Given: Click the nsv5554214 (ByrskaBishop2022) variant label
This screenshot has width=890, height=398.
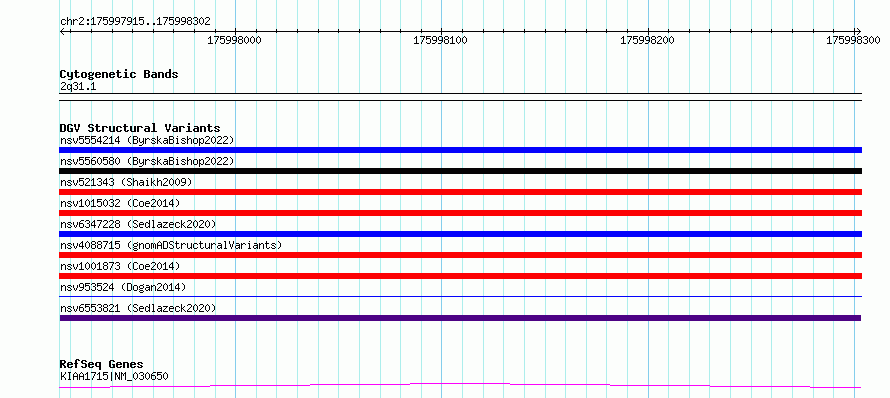Looking at the screenshot, I should (x=146, y=140).
